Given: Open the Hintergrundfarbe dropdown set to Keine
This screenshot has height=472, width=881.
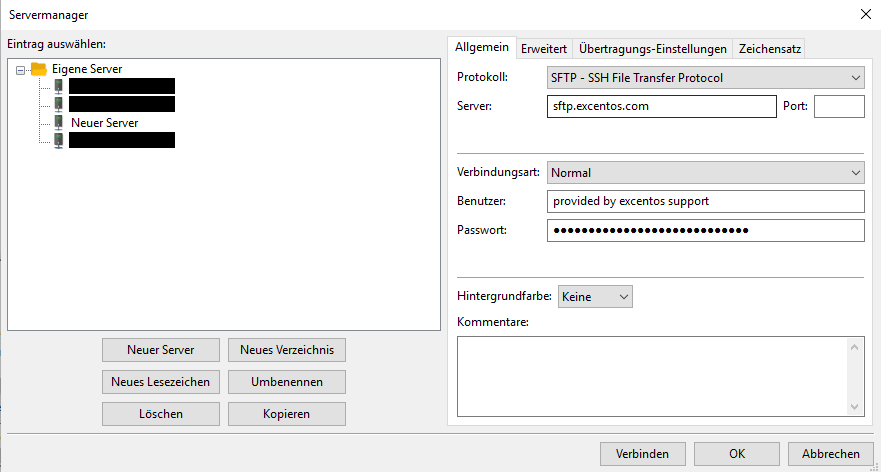Looking at the screenshot, I should [595, 297].
